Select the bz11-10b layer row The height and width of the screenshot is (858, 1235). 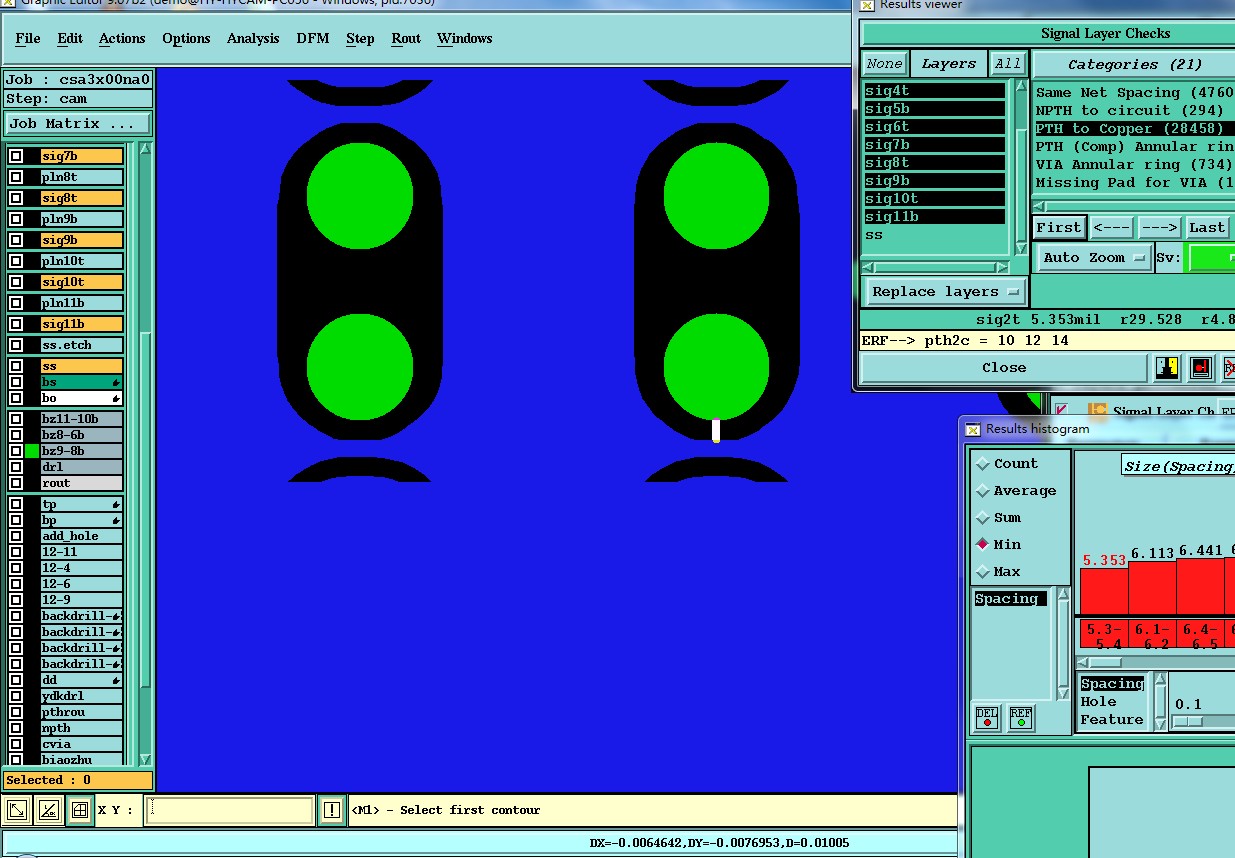pyautogui.click(x=82, y=419)
